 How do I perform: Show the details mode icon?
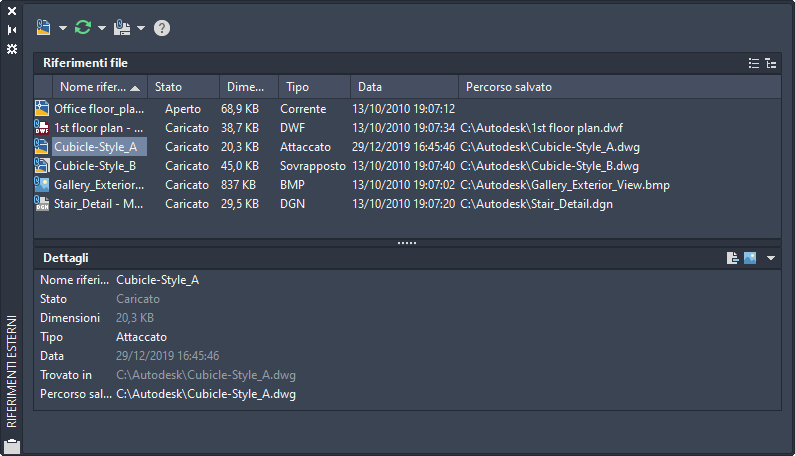[x=733, y=258]
